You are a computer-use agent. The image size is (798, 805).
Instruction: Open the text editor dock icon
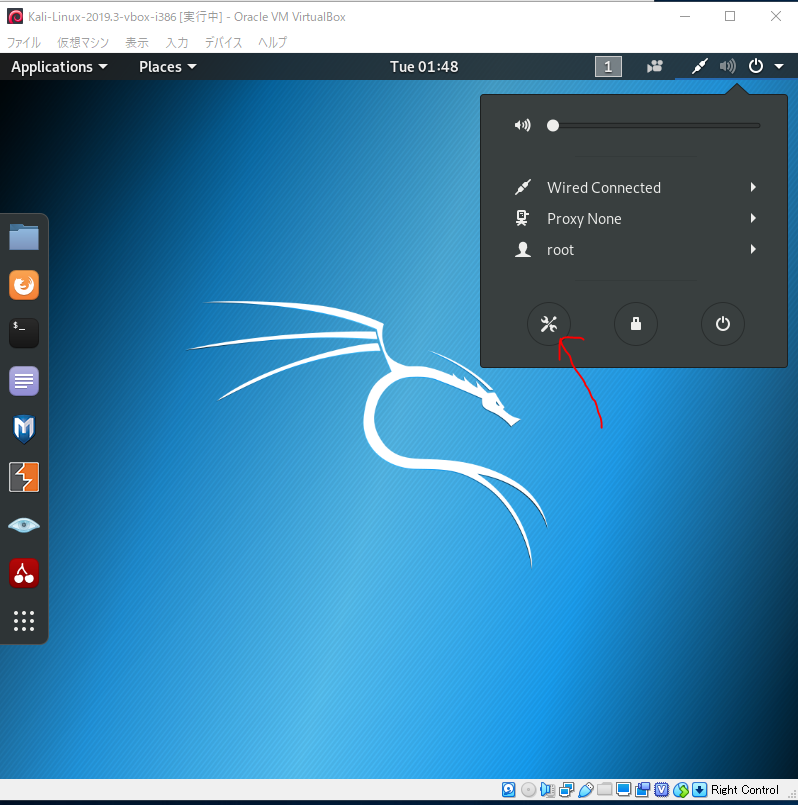tap(24, 381)
